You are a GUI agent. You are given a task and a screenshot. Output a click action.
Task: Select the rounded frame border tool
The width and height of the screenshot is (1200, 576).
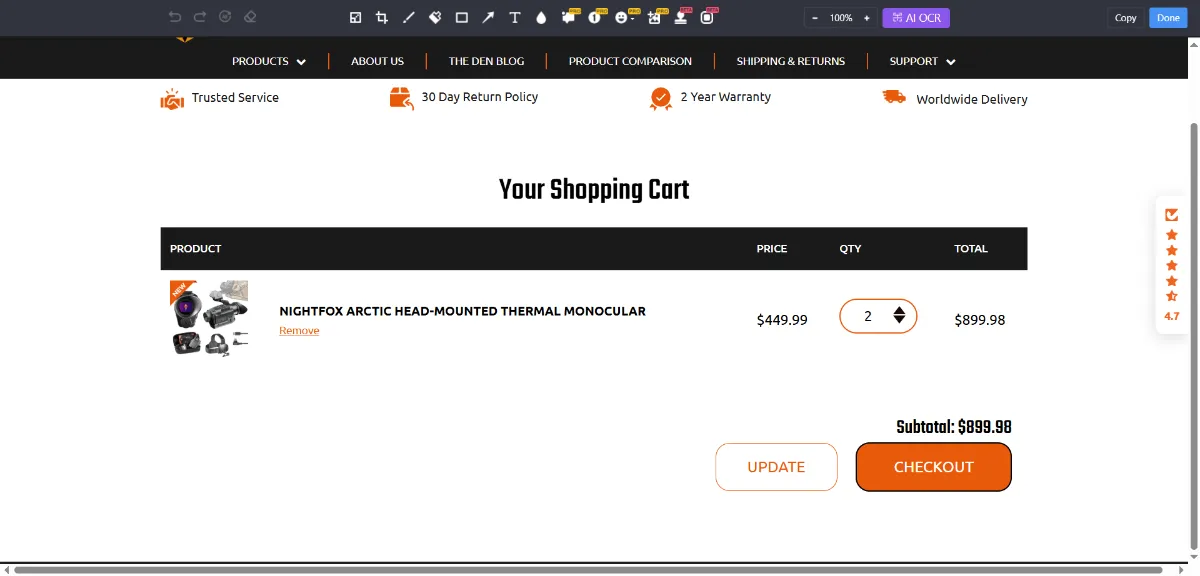click(707, 17)
